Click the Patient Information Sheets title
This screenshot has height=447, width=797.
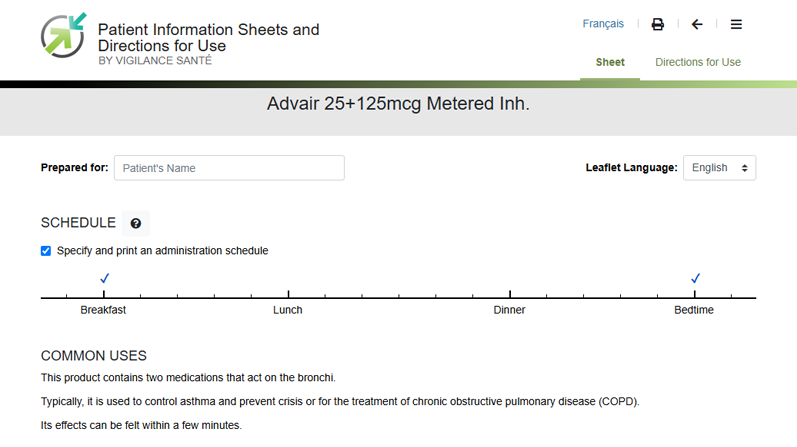coord(208,37)
